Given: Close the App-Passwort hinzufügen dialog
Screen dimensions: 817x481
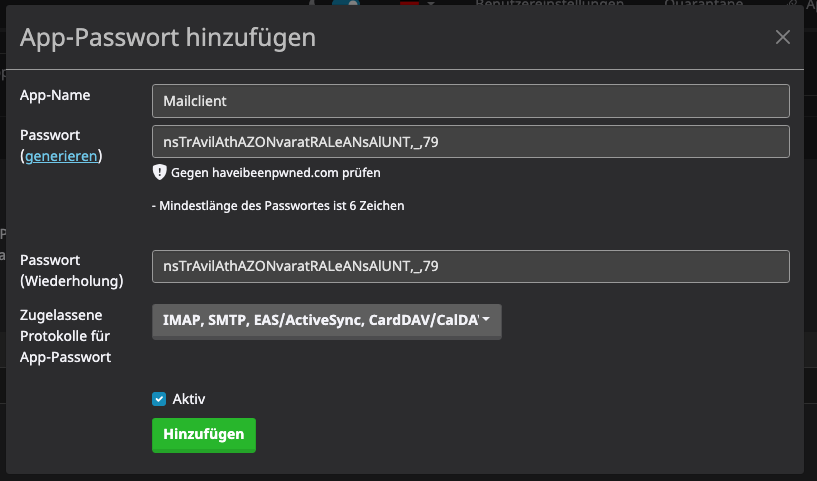Looking at the screenshot, I should tap(783, 38).
